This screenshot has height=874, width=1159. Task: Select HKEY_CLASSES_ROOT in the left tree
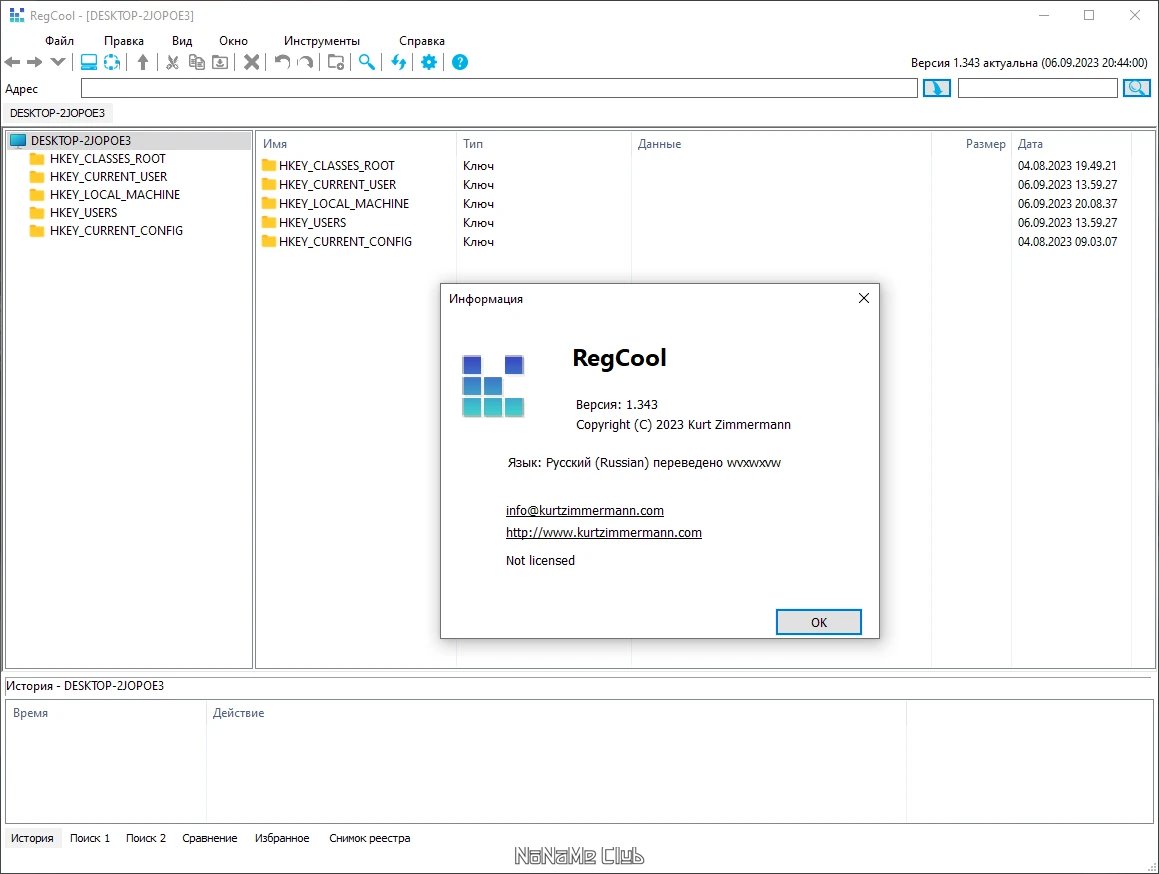[107, 158]
